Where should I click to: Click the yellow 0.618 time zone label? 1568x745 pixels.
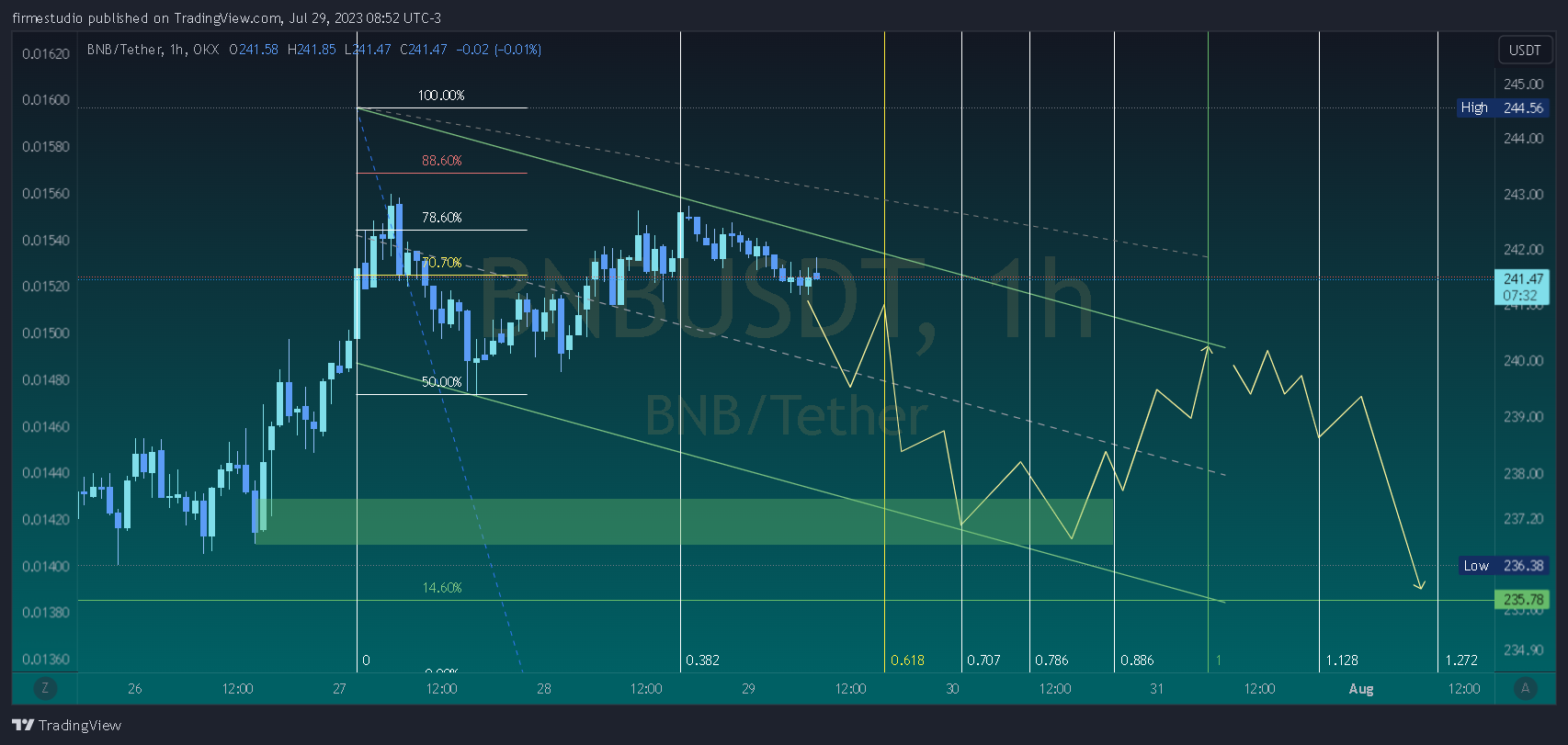[907, 660]
